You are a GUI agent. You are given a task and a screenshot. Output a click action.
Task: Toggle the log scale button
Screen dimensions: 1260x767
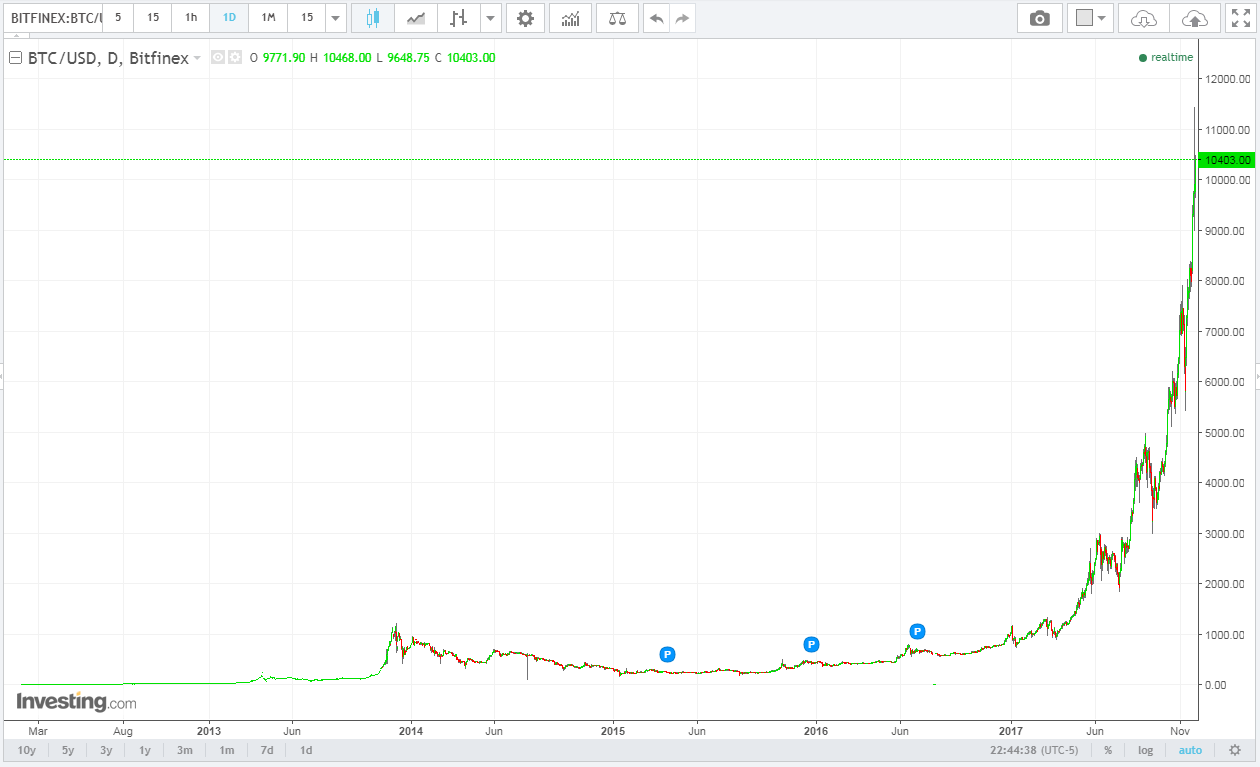click(1146, 750)
